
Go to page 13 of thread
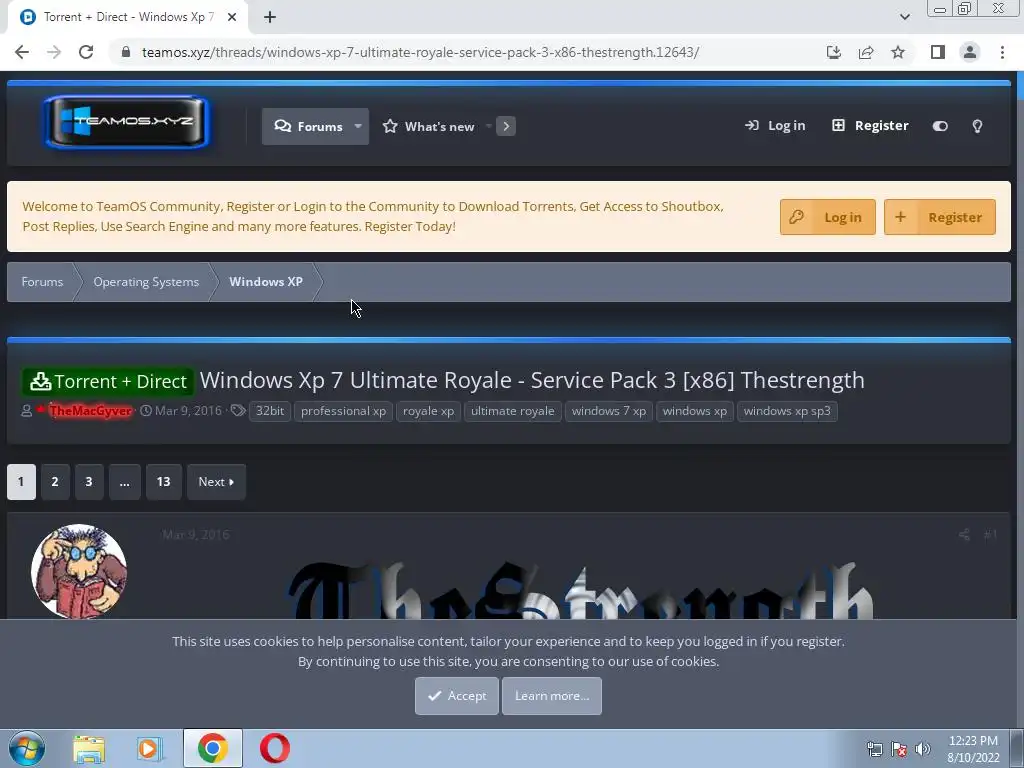[x=163, y=482]
